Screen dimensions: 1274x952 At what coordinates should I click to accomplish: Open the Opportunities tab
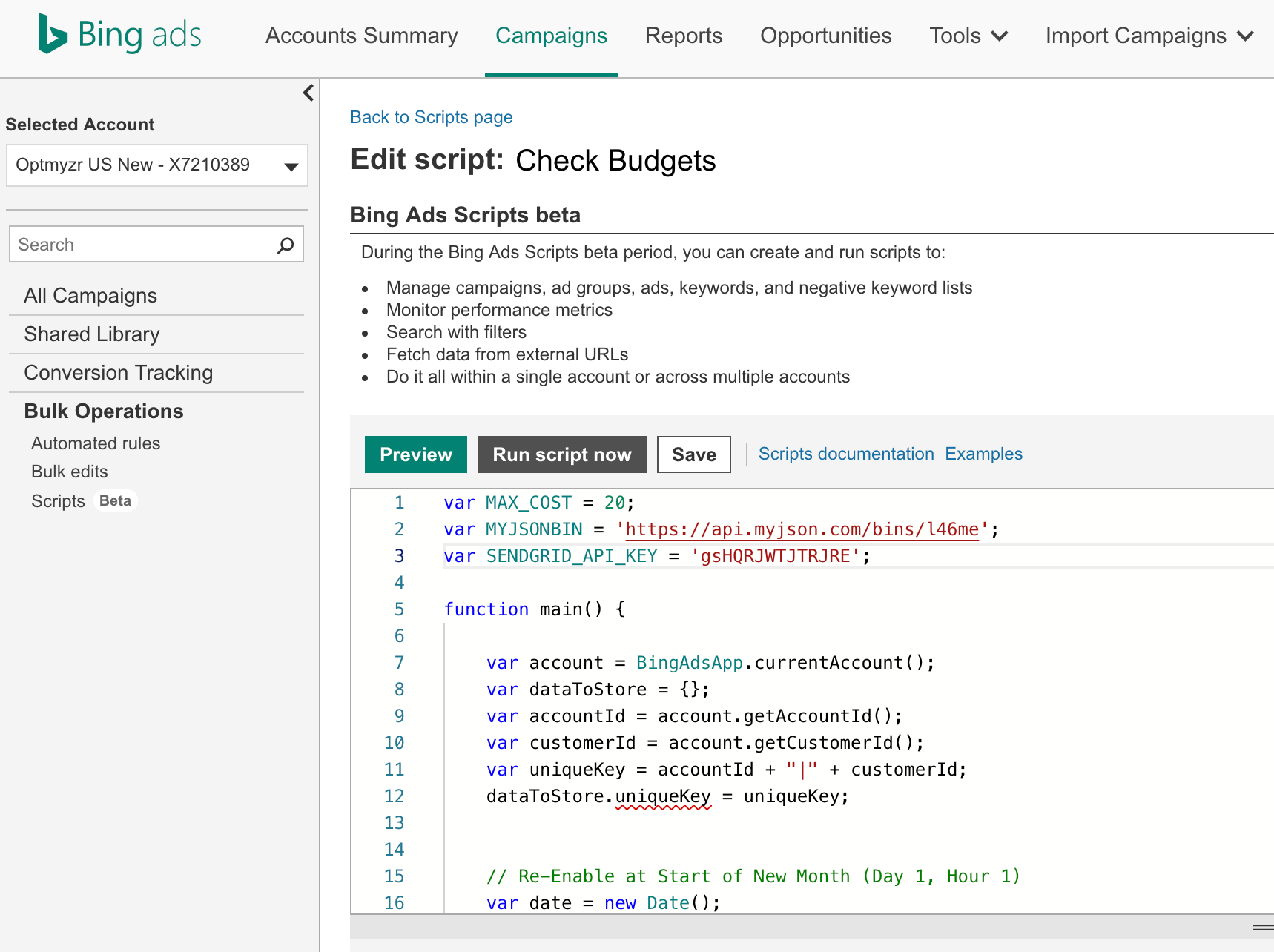[826, 36]
